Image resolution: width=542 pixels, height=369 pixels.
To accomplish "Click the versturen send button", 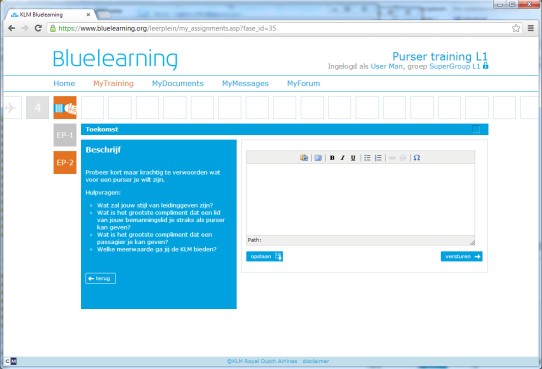I will coord(461,256).
